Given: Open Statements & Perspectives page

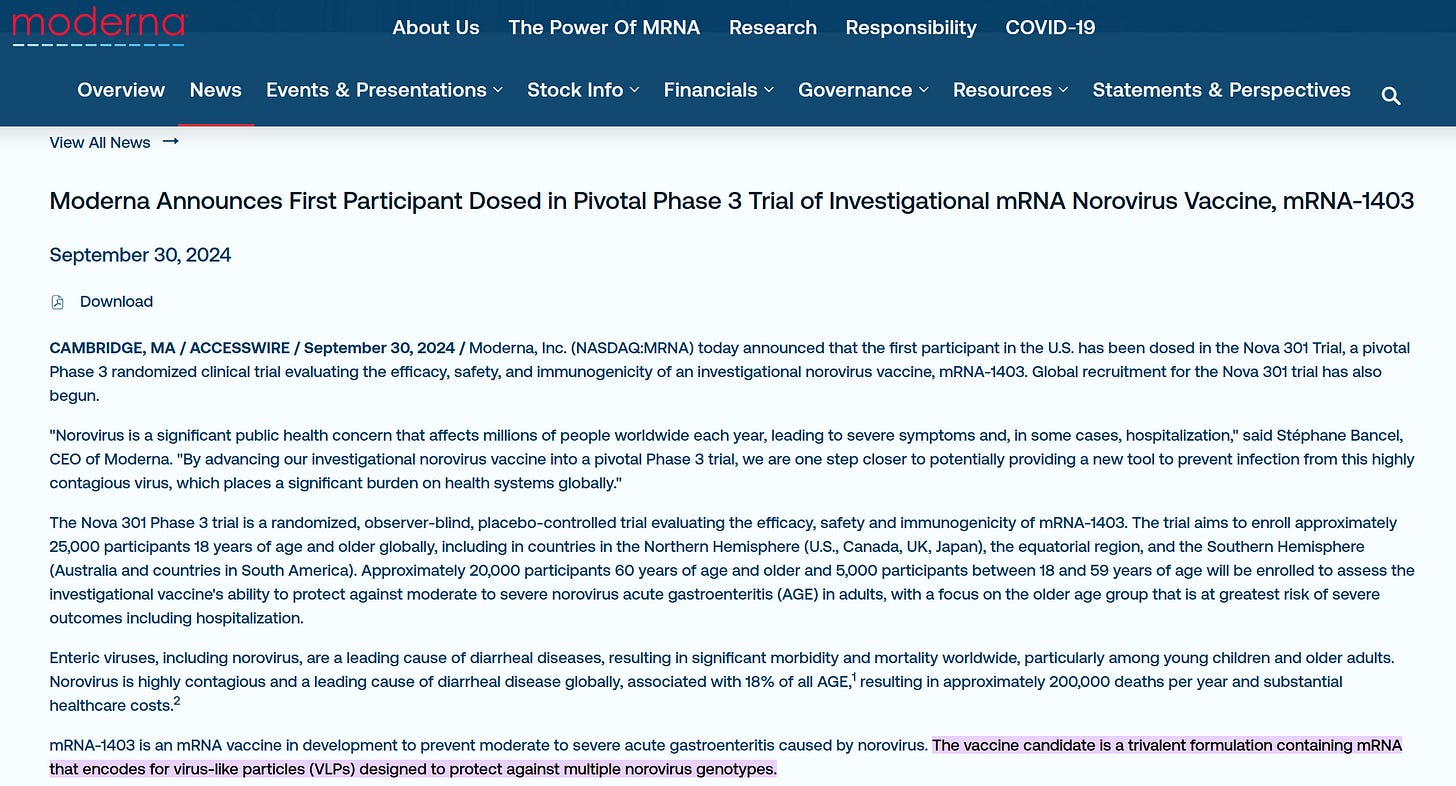Looking at the screenshot, I should pyautogui.click(x=1221, y=90).
